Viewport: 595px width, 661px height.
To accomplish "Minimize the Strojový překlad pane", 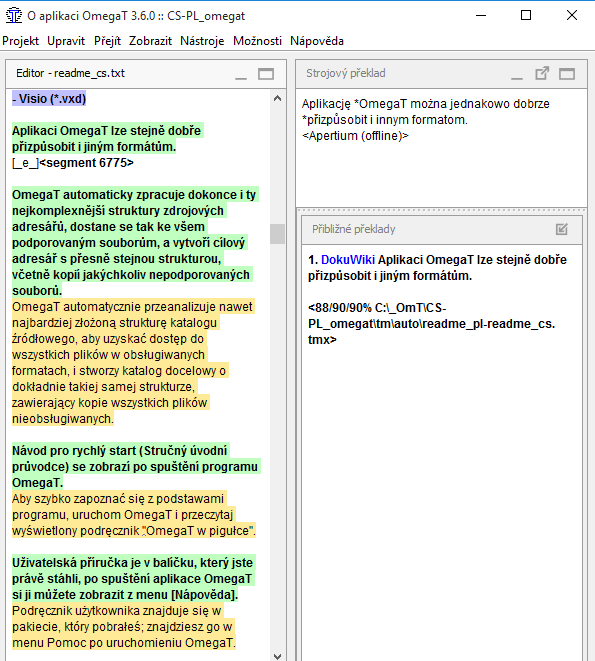I will (x=517, y=74).
